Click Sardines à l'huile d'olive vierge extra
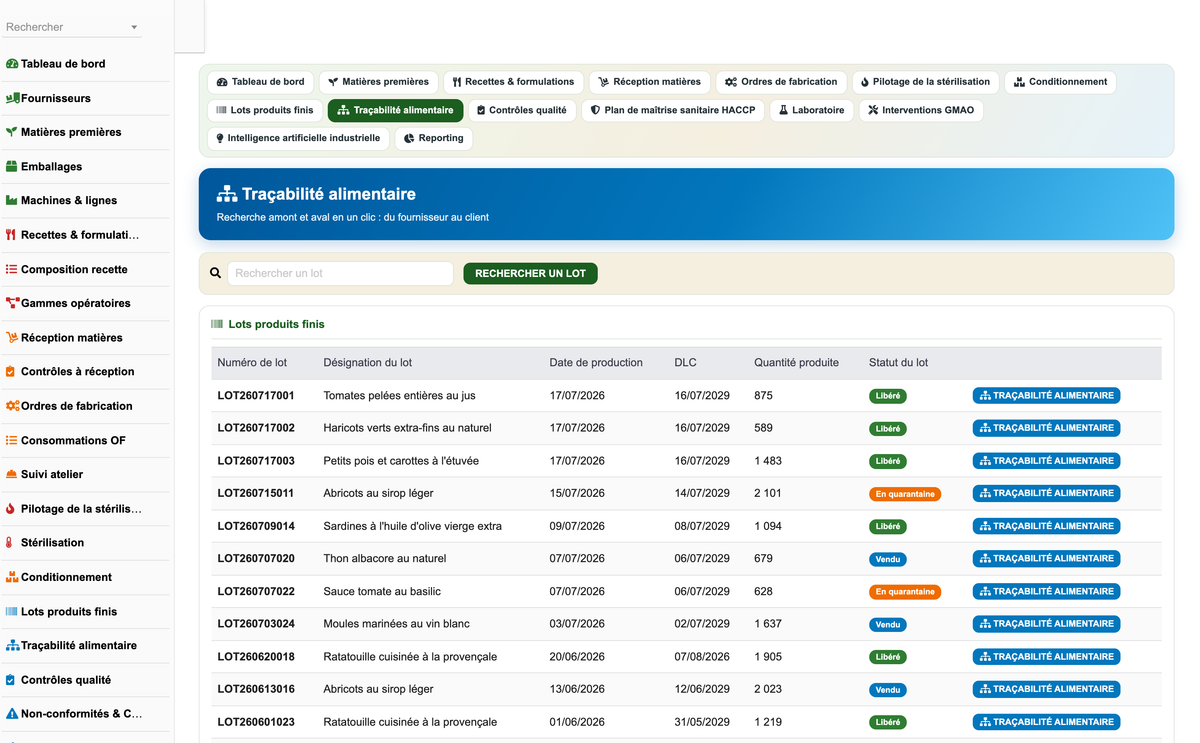 (413, 526)
